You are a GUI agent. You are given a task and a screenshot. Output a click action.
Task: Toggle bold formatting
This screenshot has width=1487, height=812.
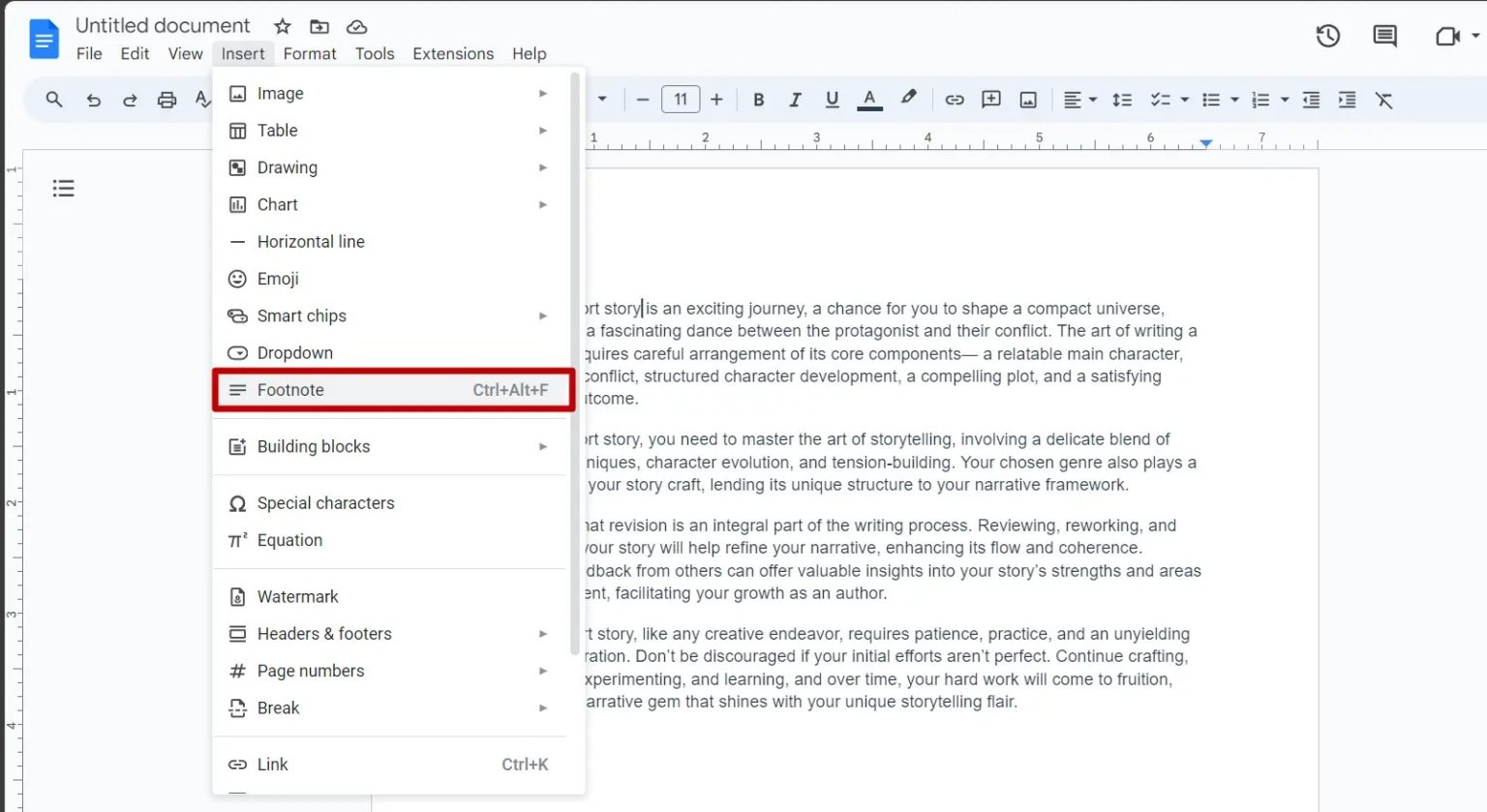pyautogui.click(x=758, y=99)
